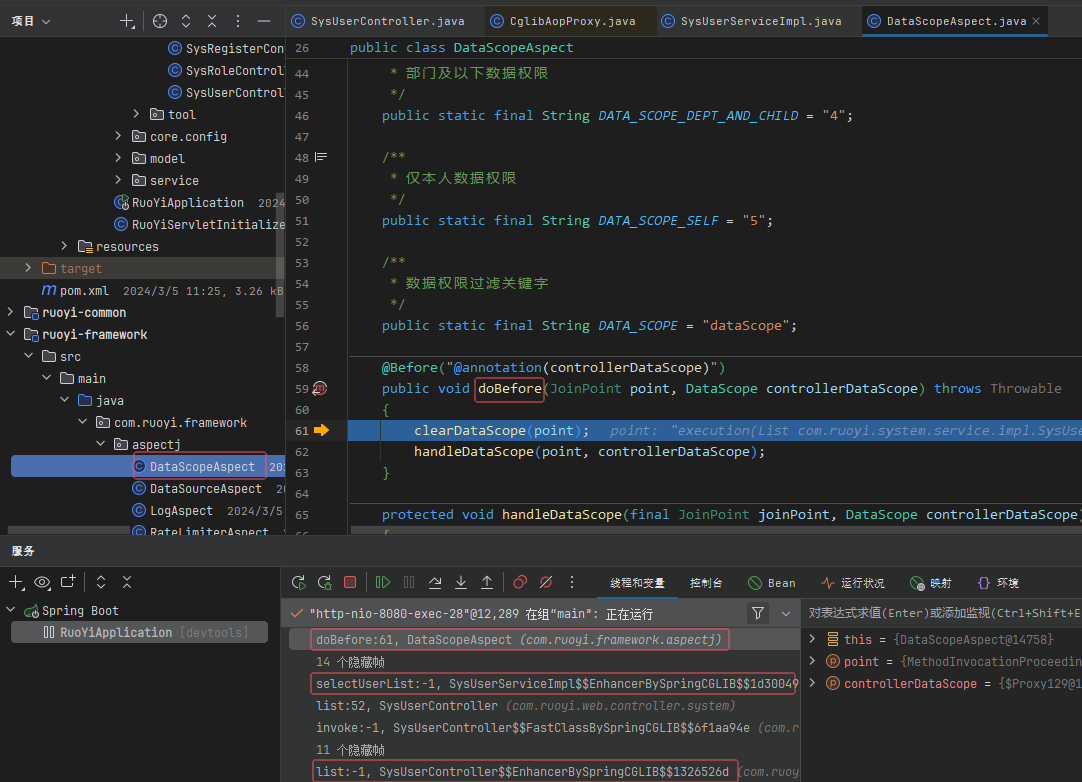Click the add new file plus icon in project panel

pyautogui.click(x=127, y=21)
